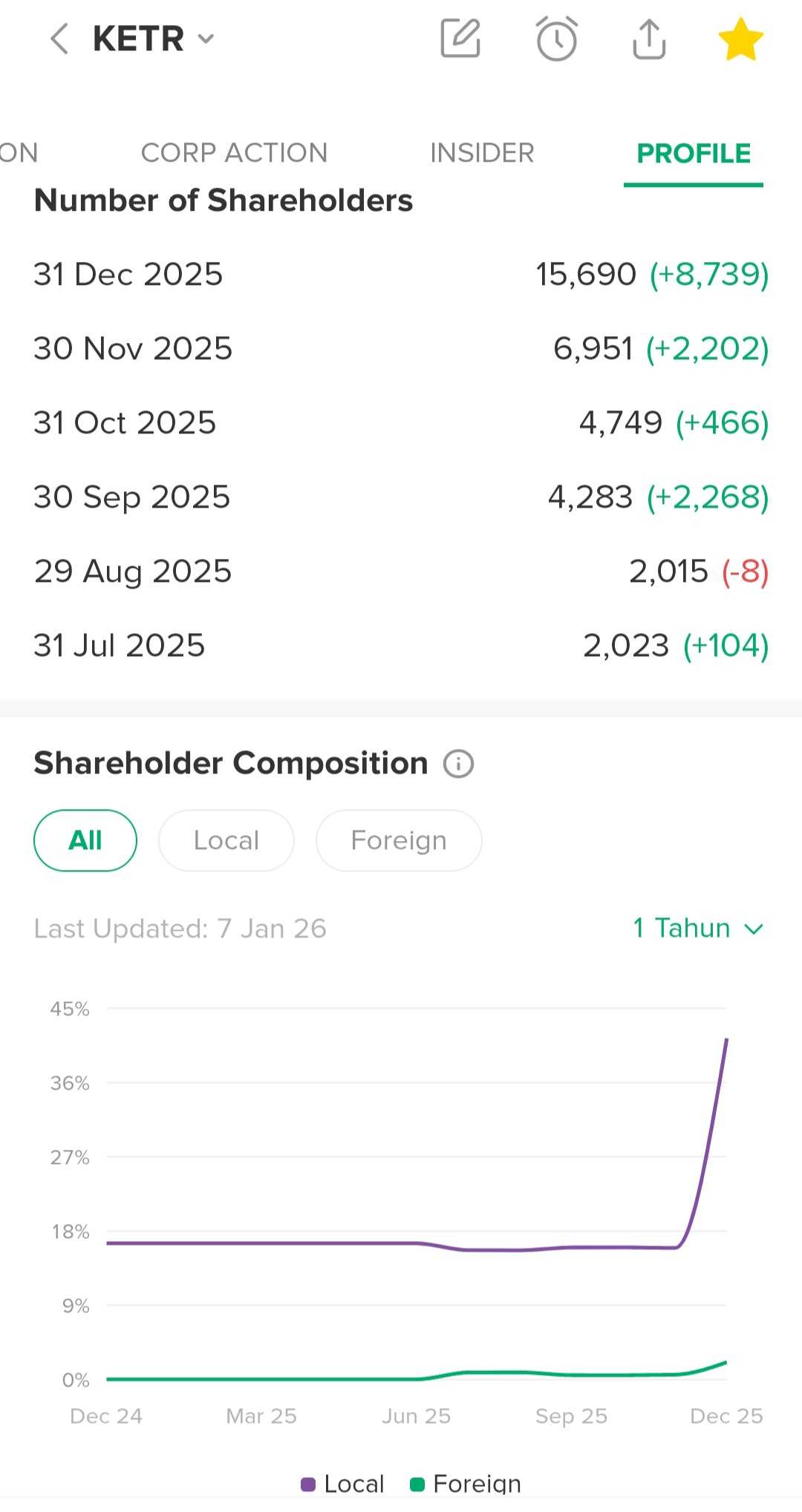Open the note edit icon
Screen dimensions: 802x1512
pyautogui.click(x=460, y=39)
